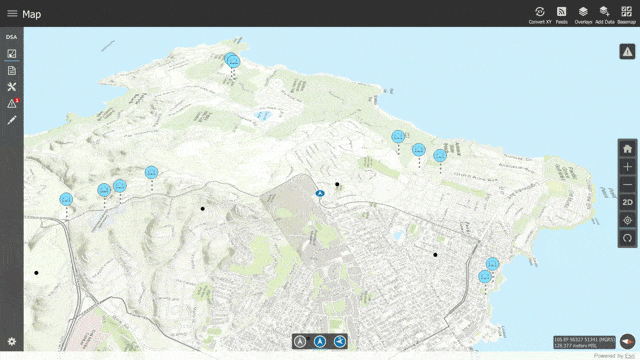This screenshot has height=360, width=640.
Task: Open the Feeds panel
Action: (562, 15)
